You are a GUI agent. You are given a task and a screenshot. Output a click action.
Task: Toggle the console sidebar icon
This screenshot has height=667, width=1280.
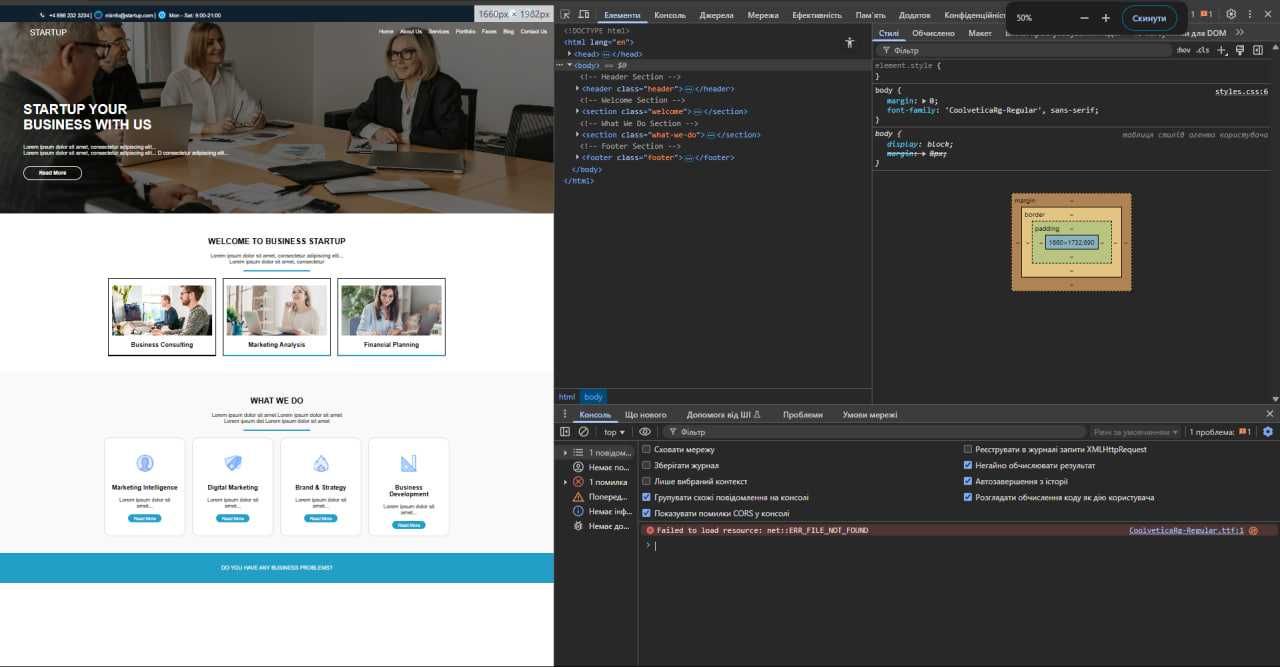(565, 432)
